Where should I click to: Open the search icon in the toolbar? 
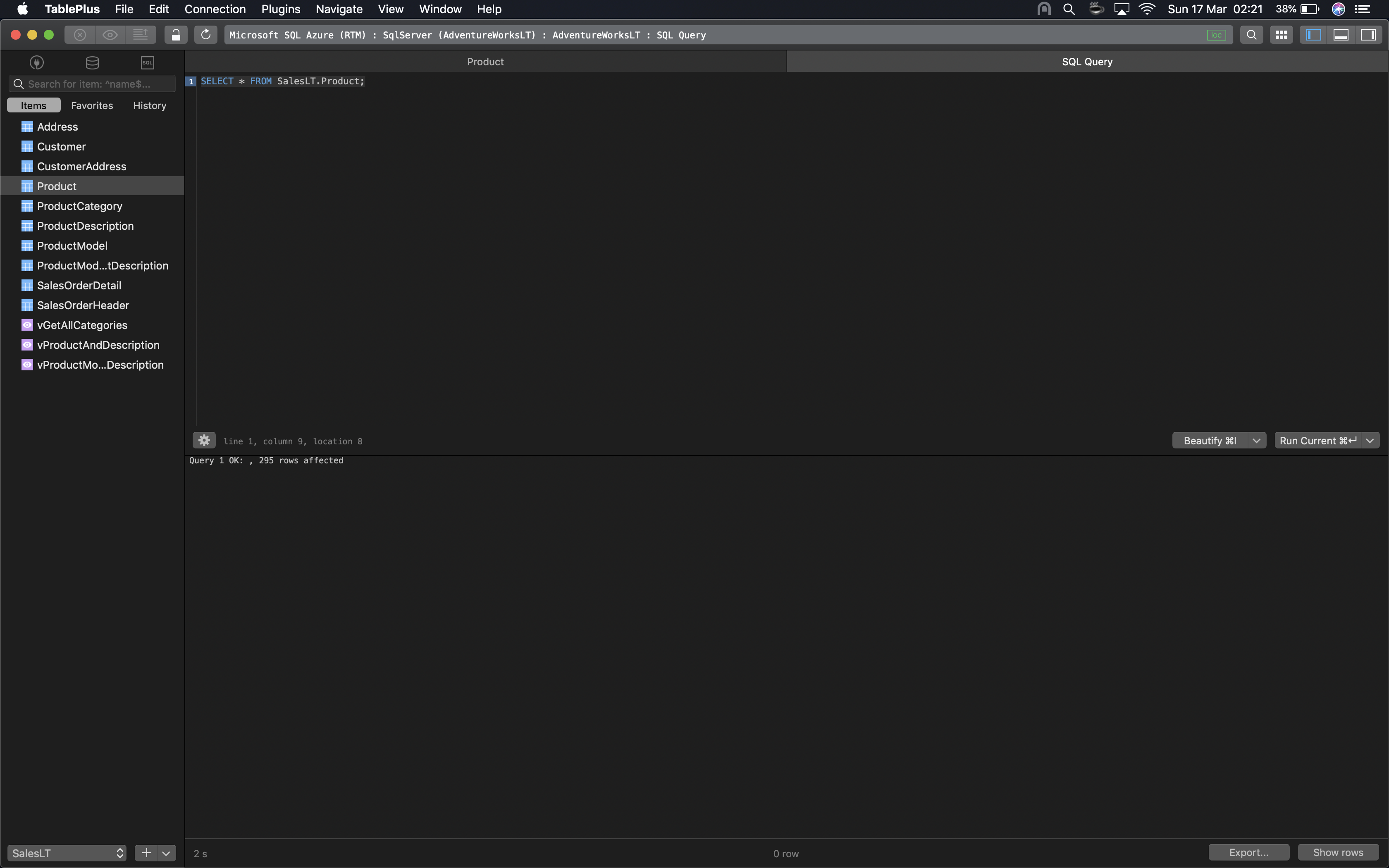coord(1252,34)
